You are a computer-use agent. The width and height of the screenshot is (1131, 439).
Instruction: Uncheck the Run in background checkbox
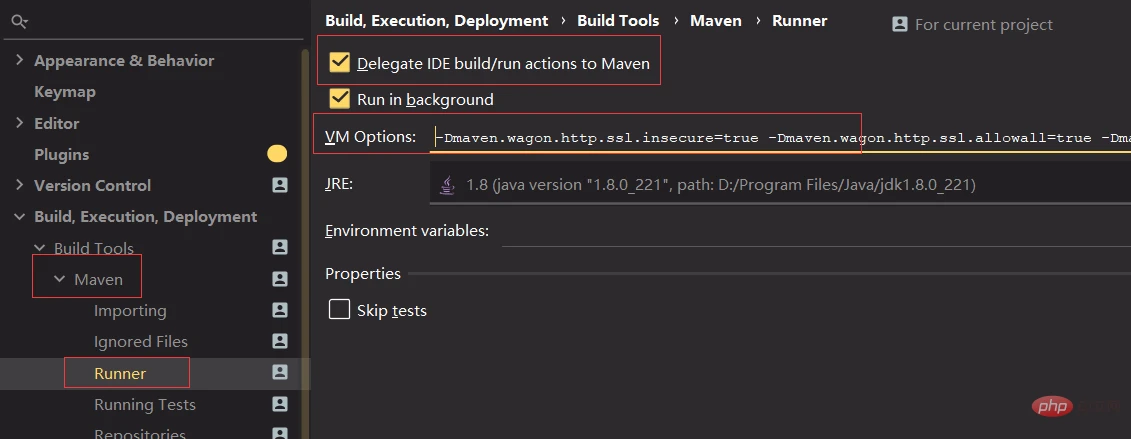click(x=339, y=99)
